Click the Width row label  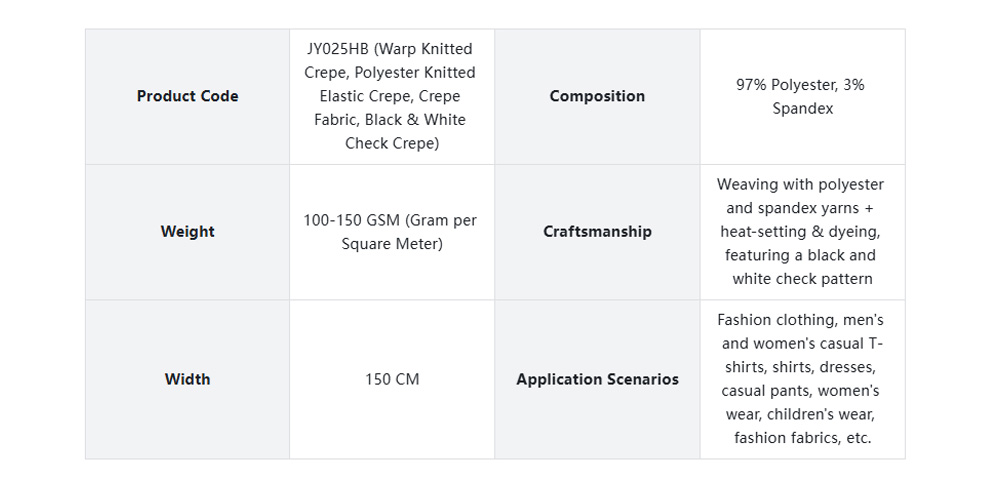pyautogui.click(x=187, y=379)
